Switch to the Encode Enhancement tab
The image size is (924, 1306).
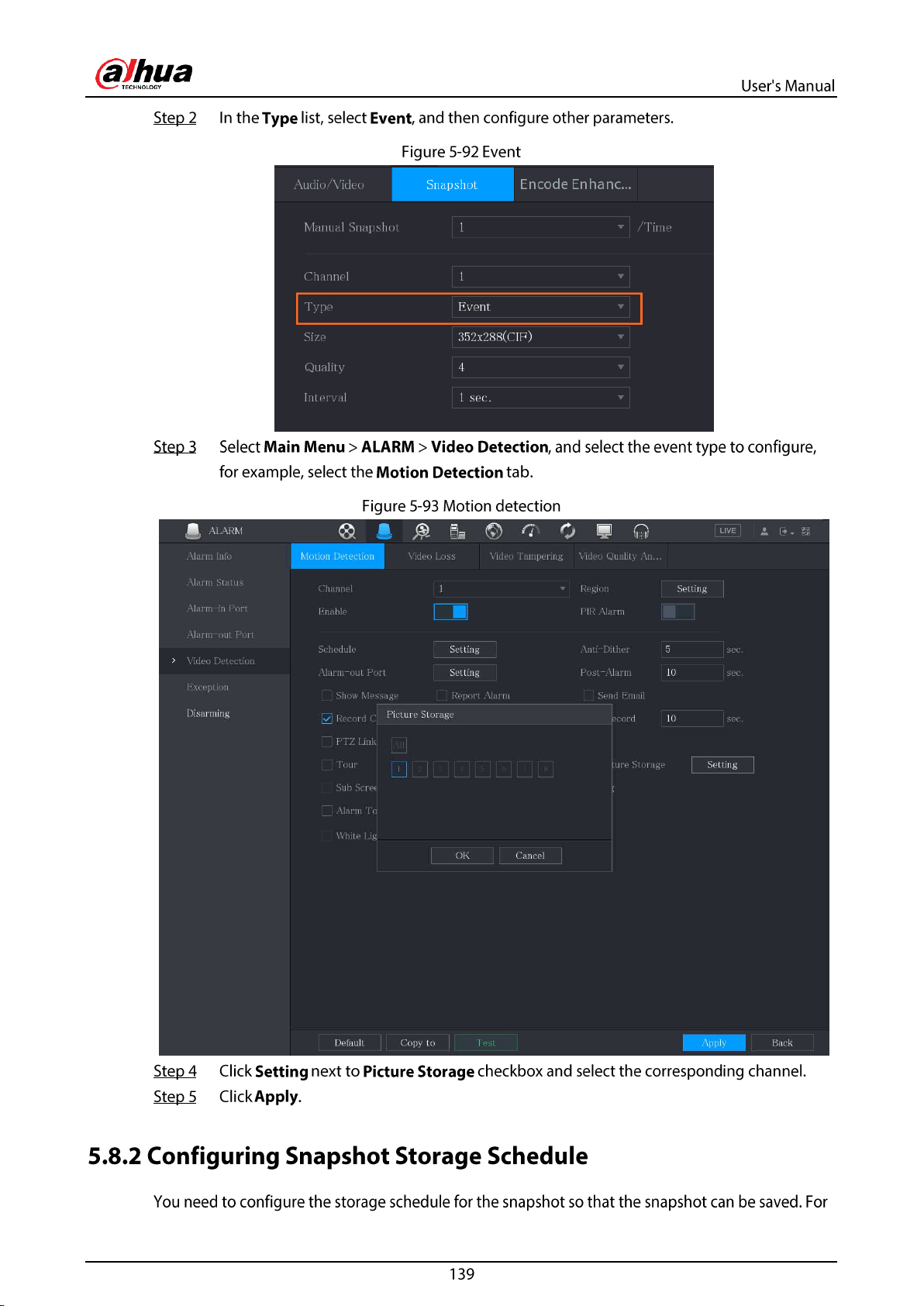coord(575,184)
